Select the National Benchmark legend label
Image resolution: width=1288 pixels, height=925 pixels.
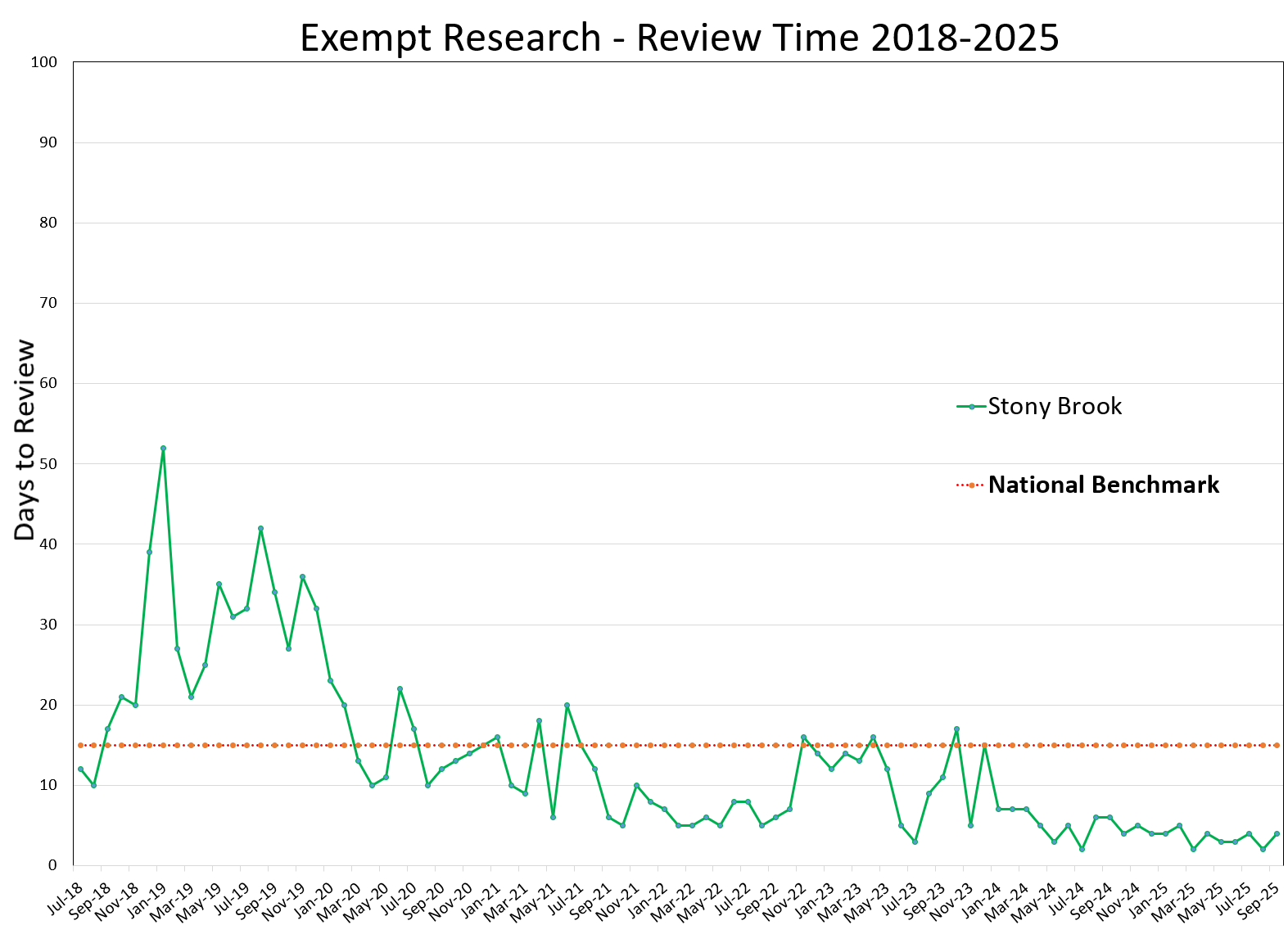[1103, 485]
